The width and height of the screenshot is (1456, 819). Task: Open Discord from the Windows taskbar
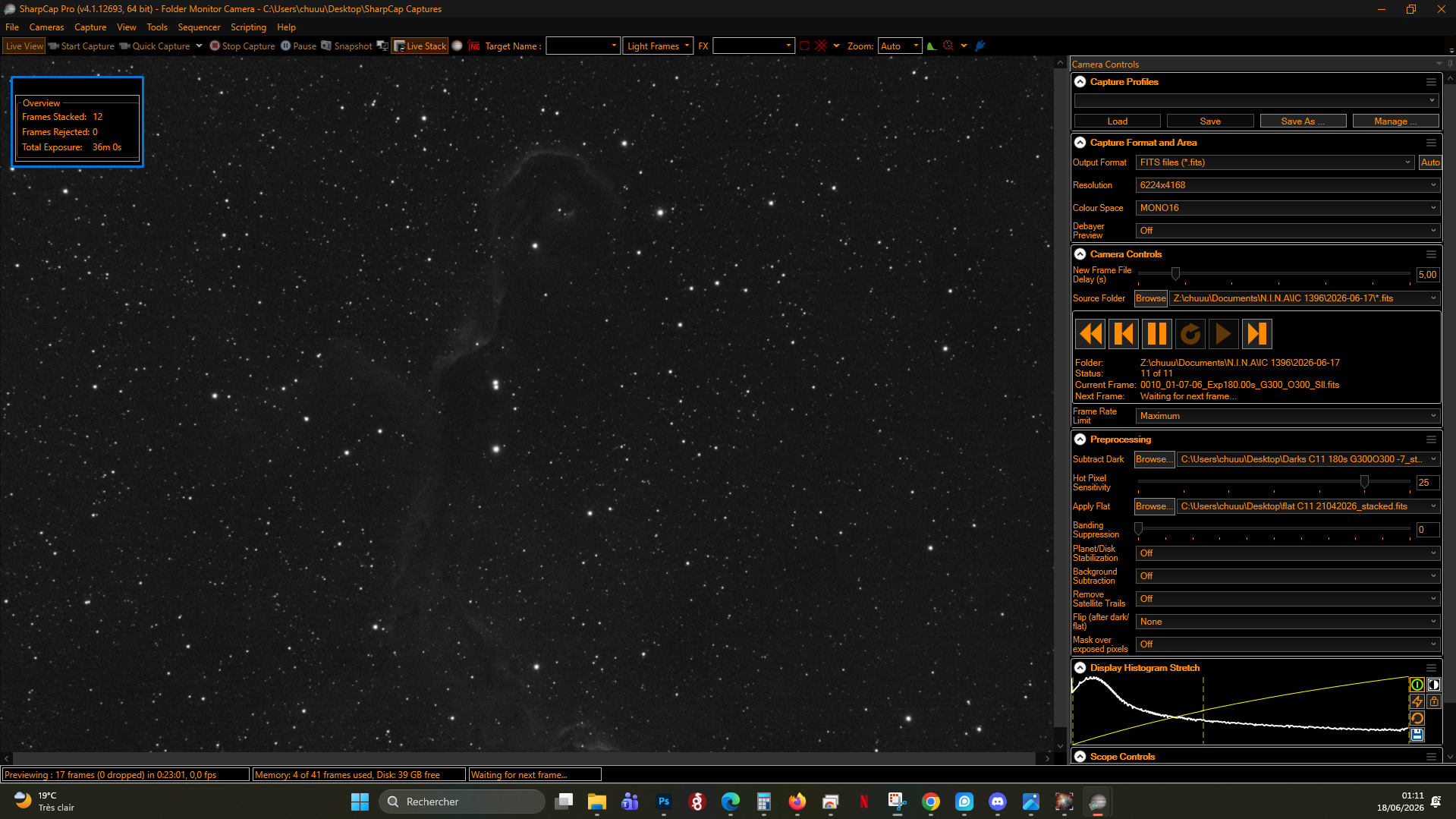[x=998, y=802]
